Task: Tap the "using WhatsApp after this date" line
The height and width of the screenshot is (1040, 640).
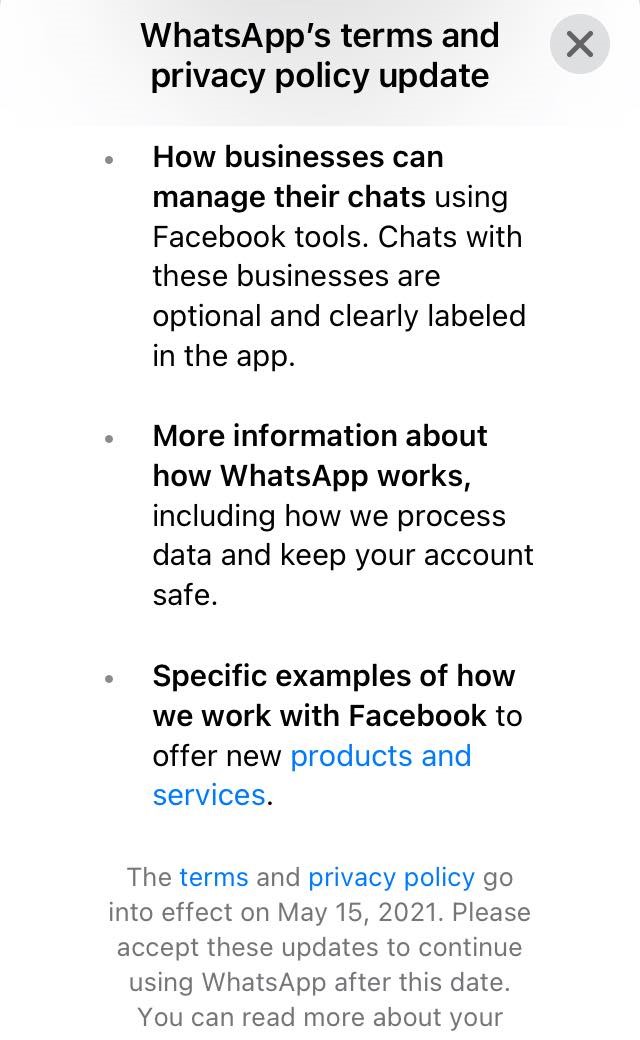Action: pyautogui.click(x=319, y=983)
